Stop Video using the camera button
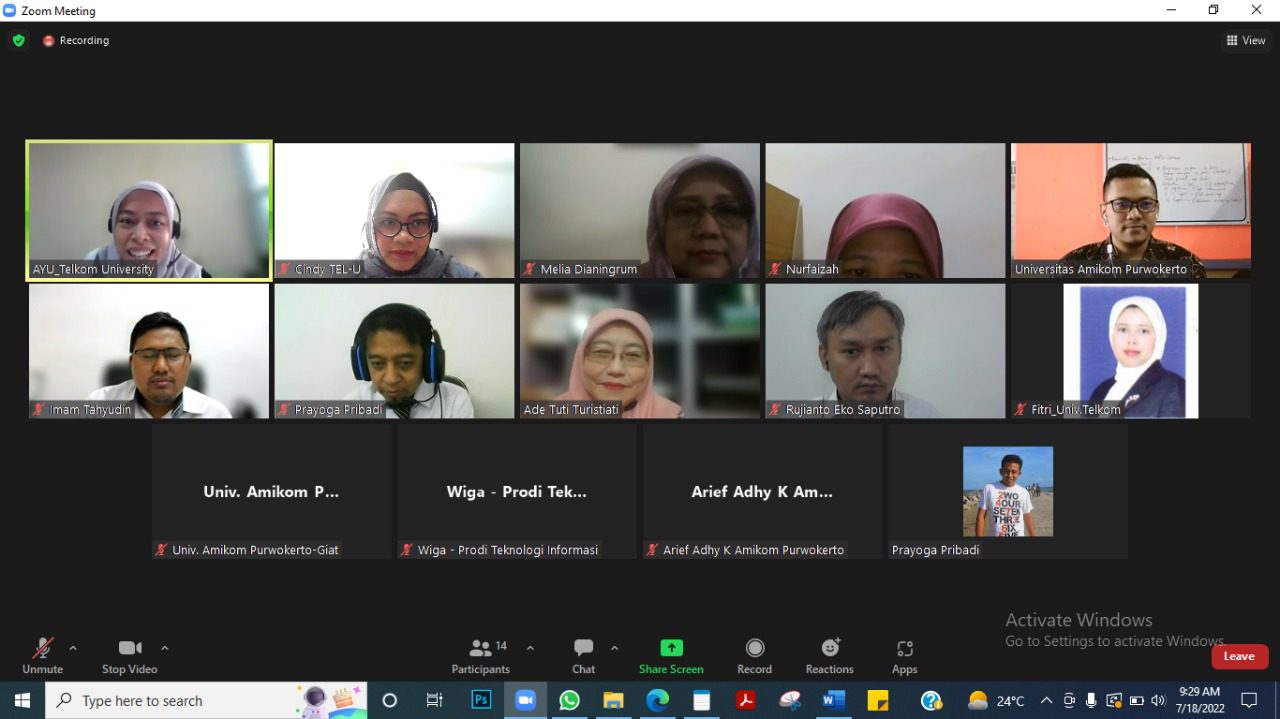1280x719 pixels. point(129,648)
